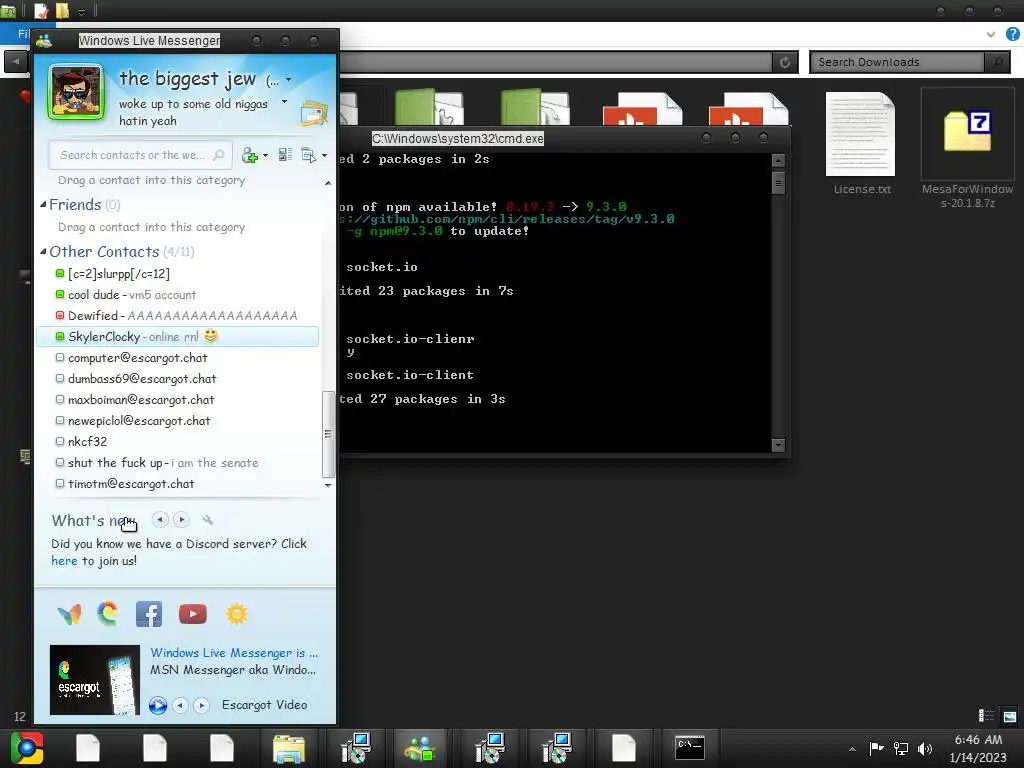Expand the Explorer ribbon chevron
This screenshot has height=768, width=1024.
[x=991, y=34]
